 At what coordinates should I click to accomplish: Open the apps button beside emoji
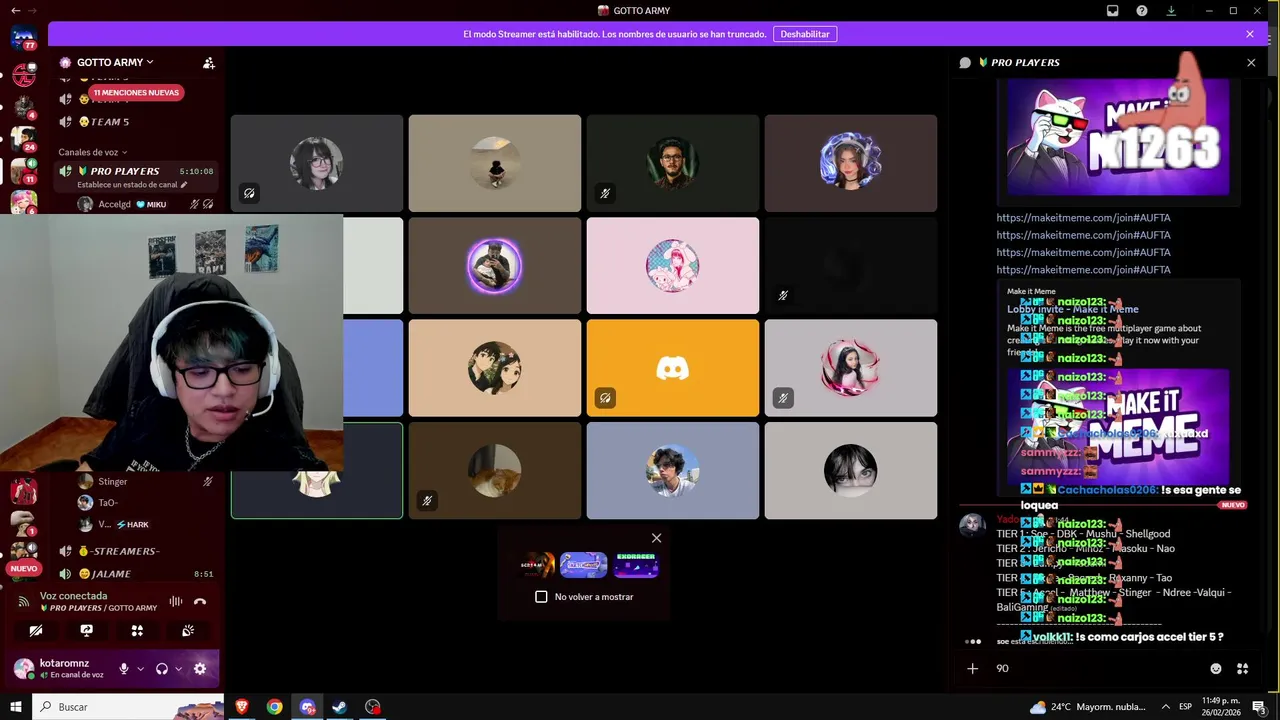[x=1243, y=668]
